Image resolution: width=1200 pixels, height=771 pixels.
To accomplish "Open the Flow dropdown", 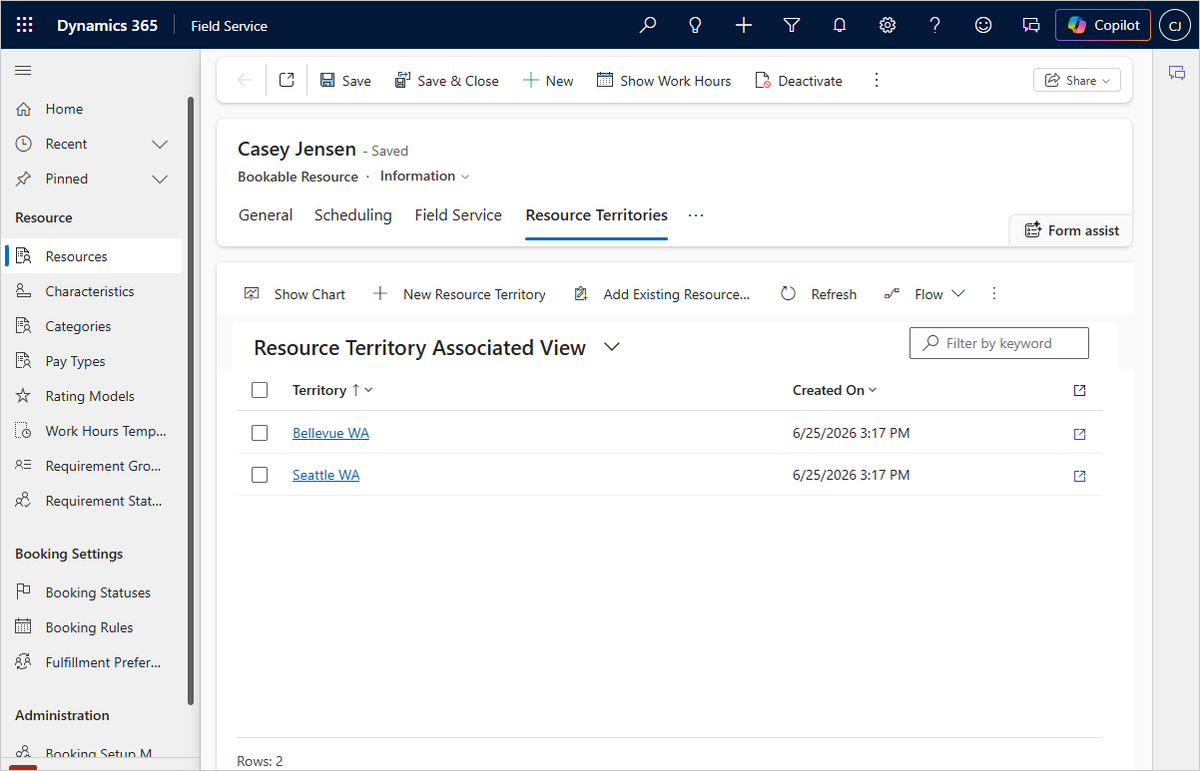I will 925,294.
